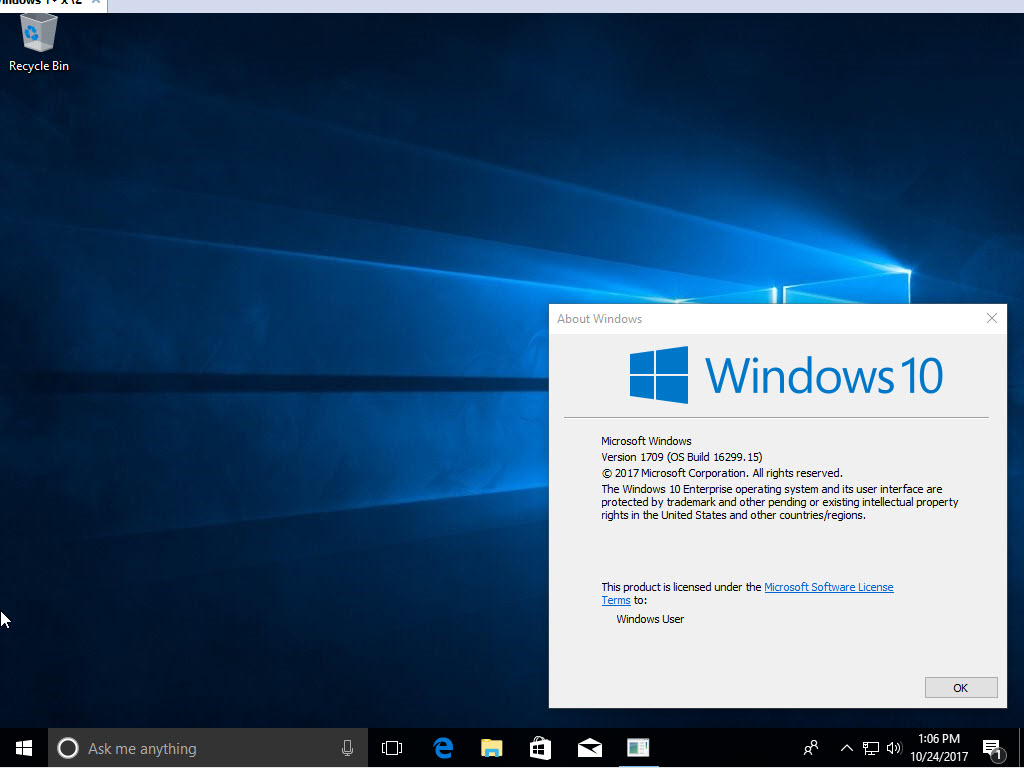The width and height of the screenshot is (1024, 768).
Task: Open the People icon in tray
Action: tap(811, 748)
